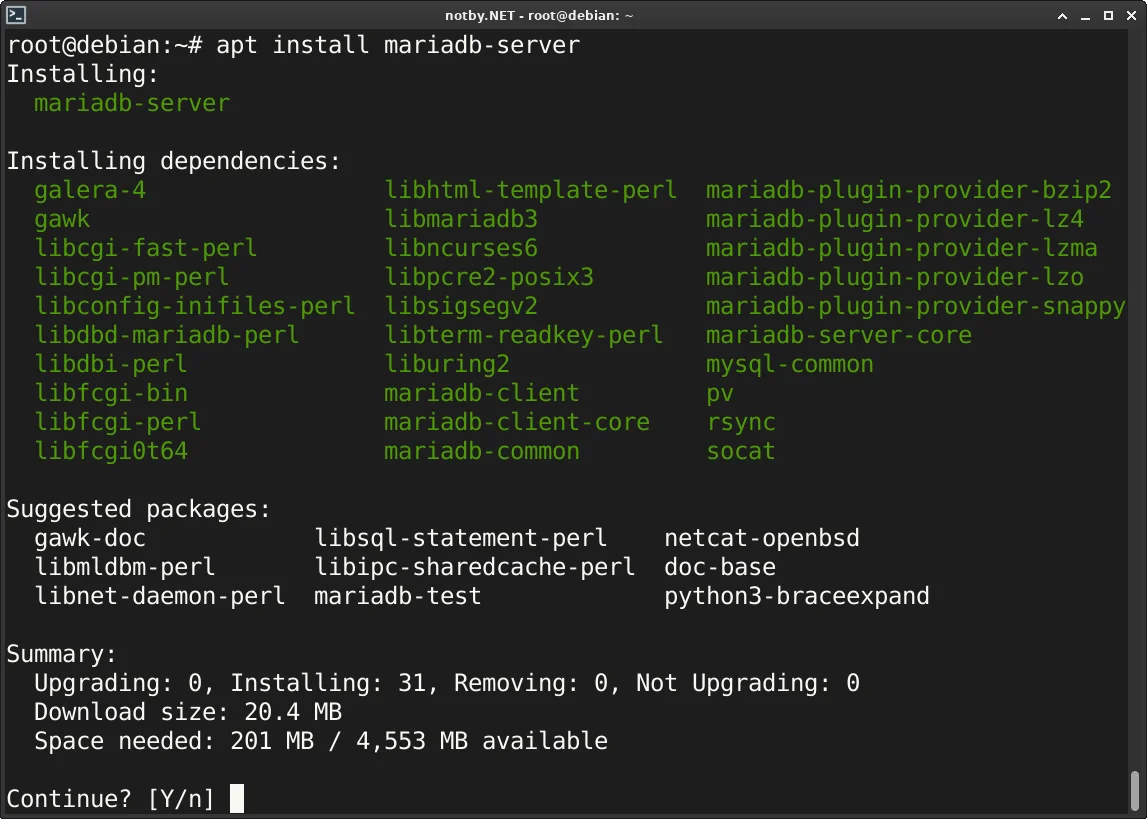The height and width of the screenshot is (819, 1147).
Task: Click 'Download size: 20.4 MB' line
Action: pos(188,712)
